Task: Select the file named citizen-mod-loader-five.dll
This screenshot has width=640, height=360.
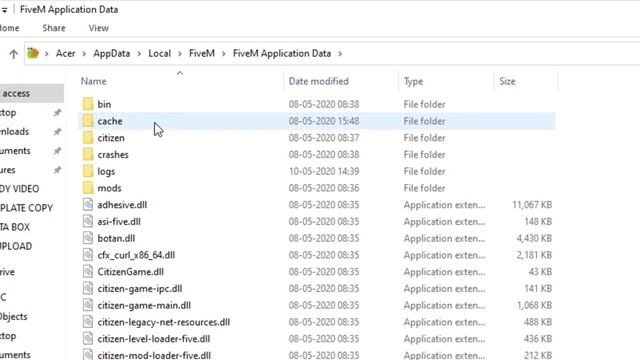Action: pyautogui.click(x=154, y=355)
